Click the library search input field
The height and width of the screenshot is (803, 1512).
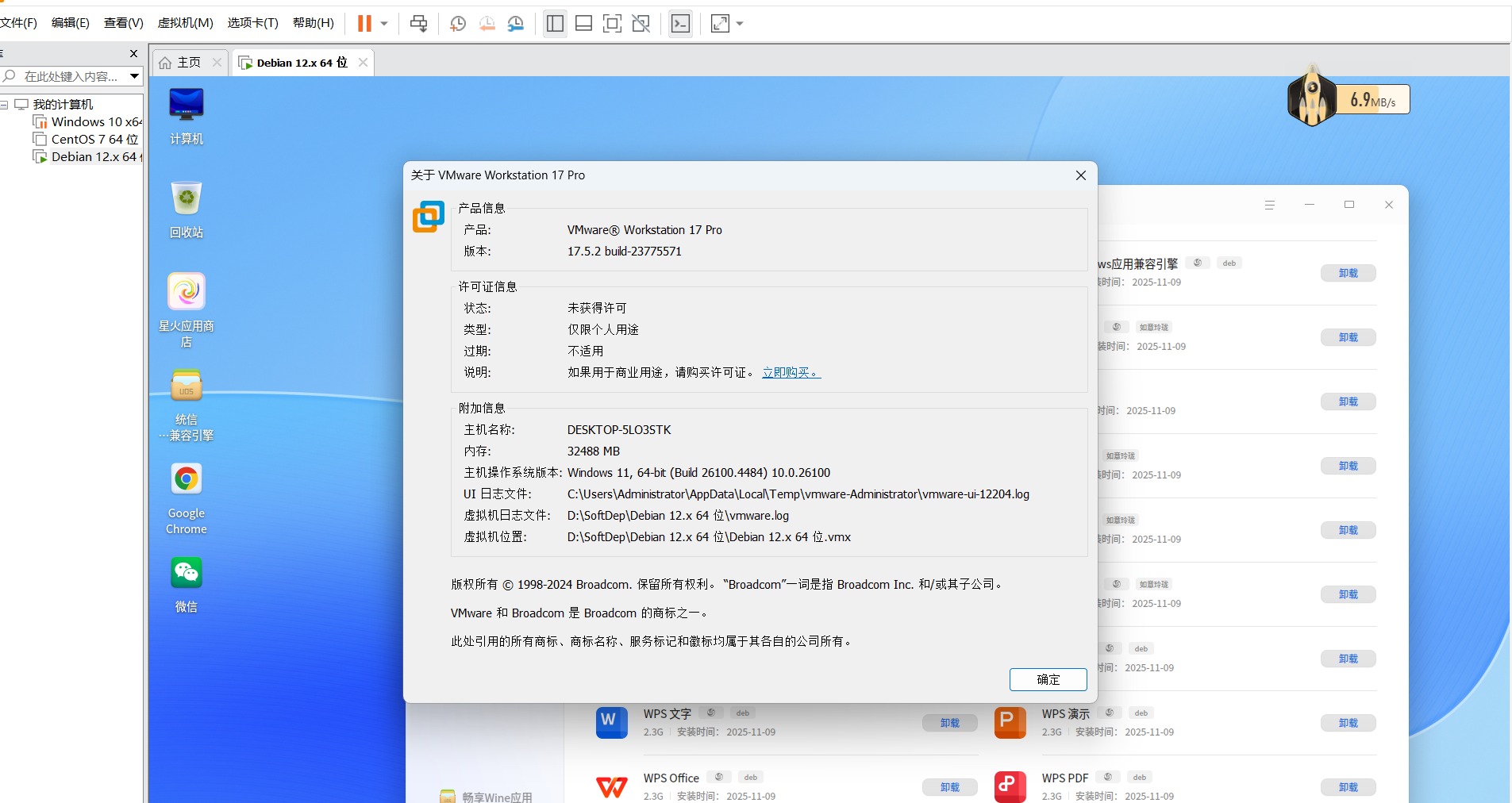point(71,76)
